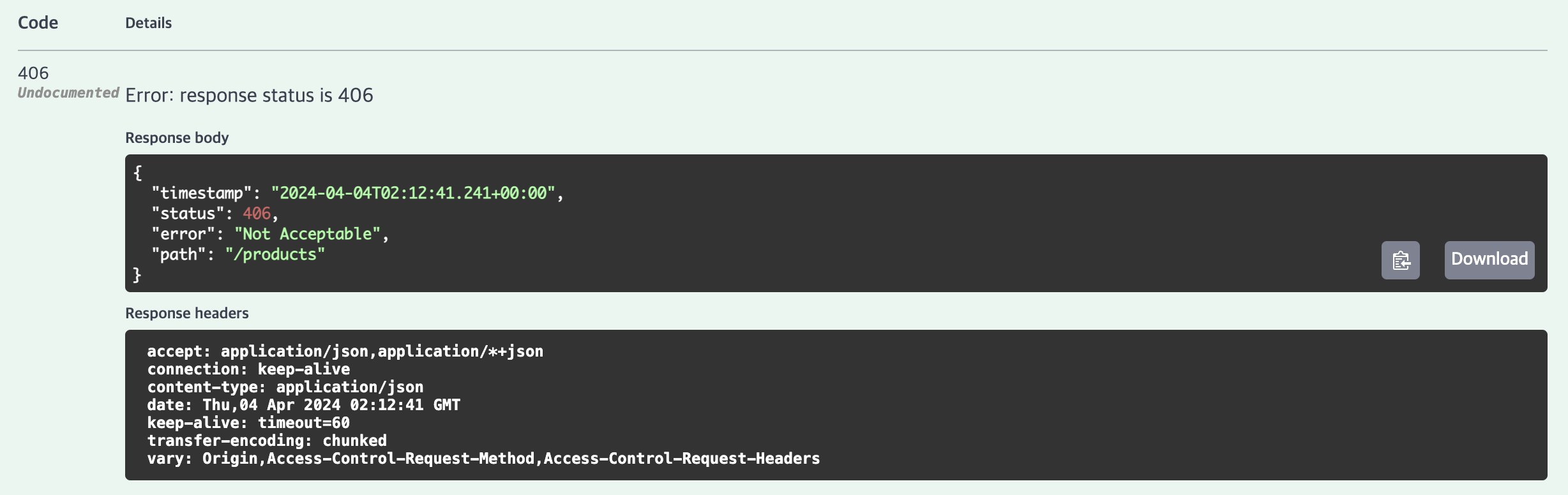Screen dimensions: 1568x495
Task: Select the Code column header
Action: click(38, 23)
